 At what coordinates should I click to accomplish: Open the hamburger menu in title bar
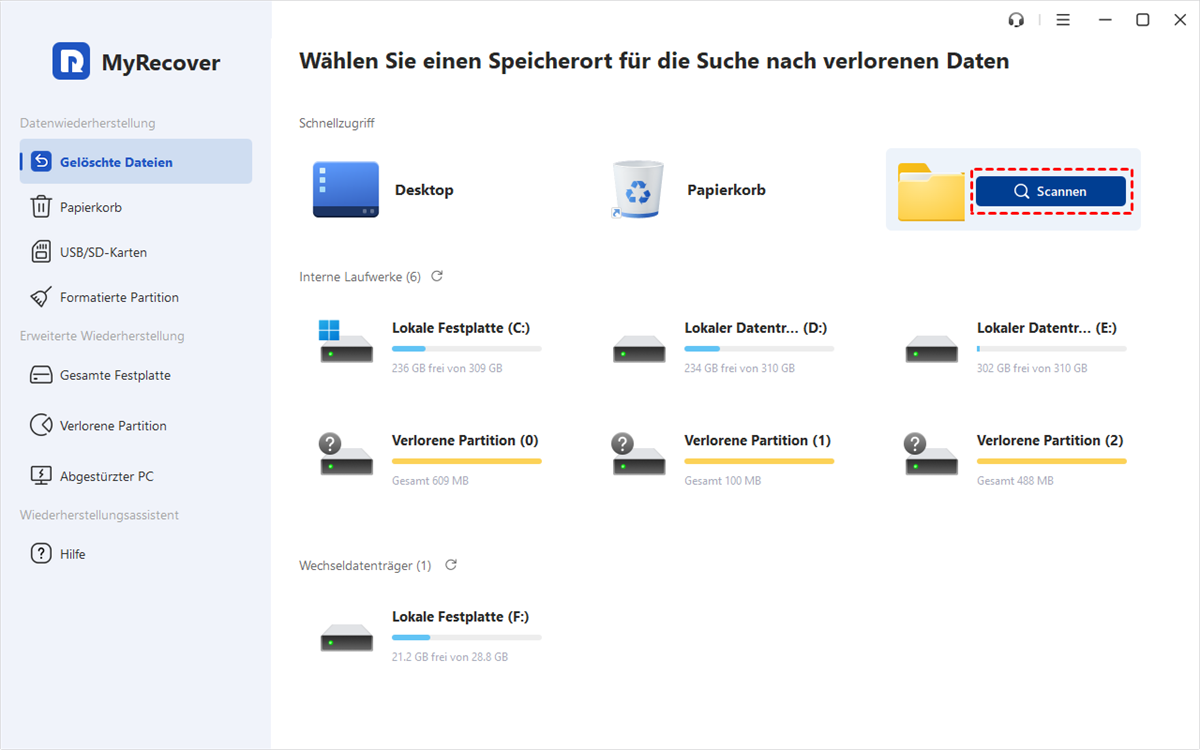(1063, 20)
